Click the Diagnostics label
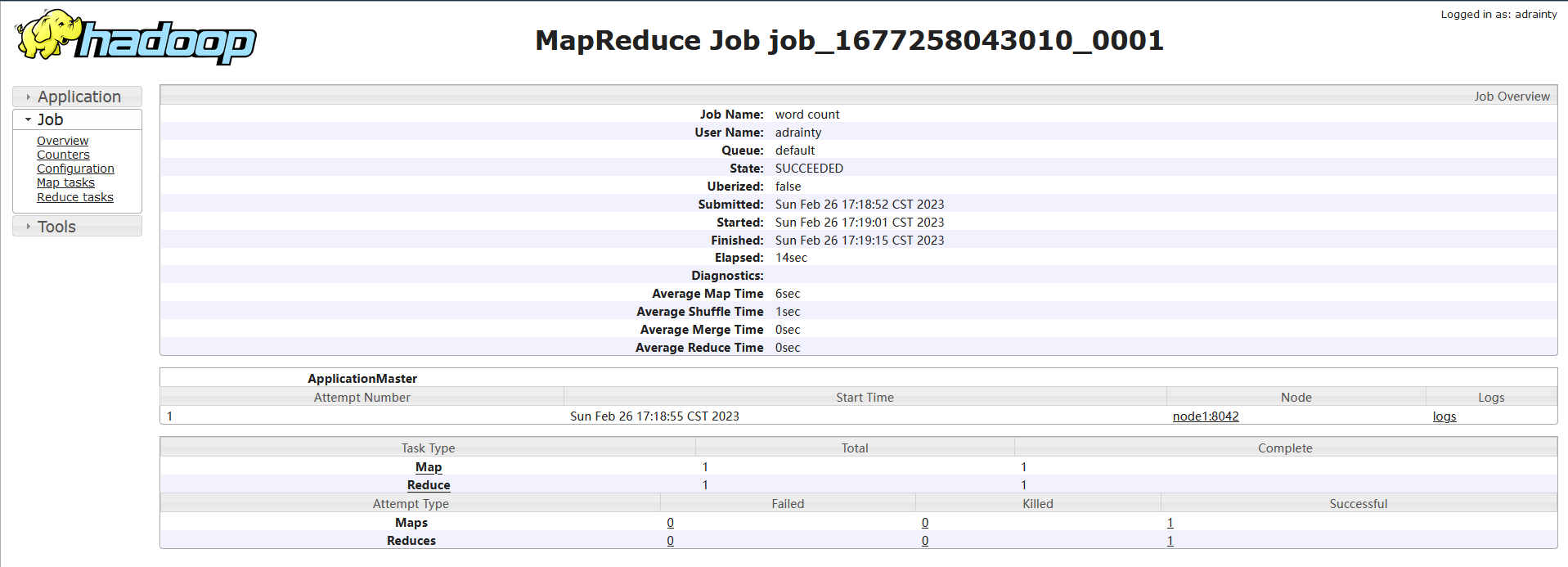 click(727, 276)
